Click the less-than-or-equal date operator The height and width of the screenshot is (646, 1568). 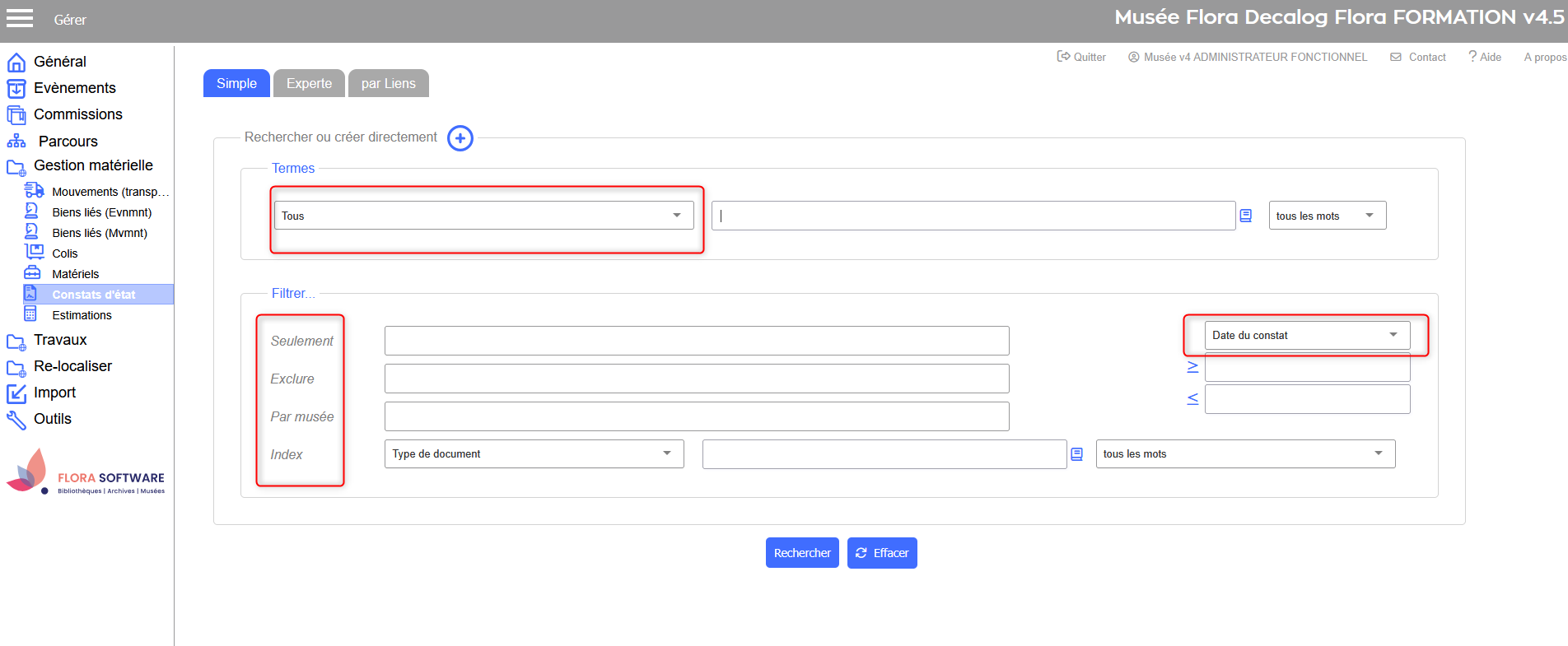(1192, 399)
